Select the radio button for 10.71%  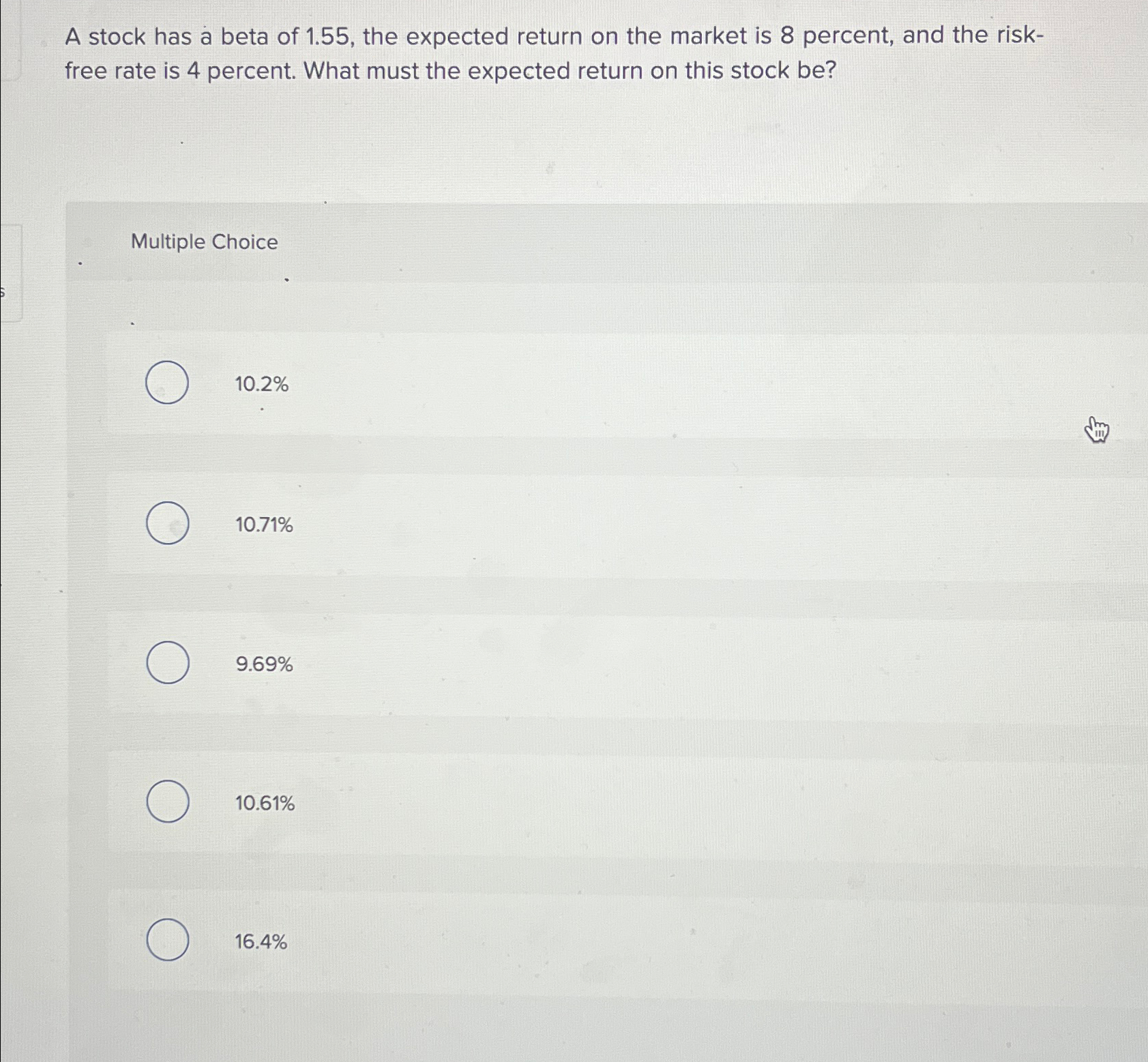(166, 524)
